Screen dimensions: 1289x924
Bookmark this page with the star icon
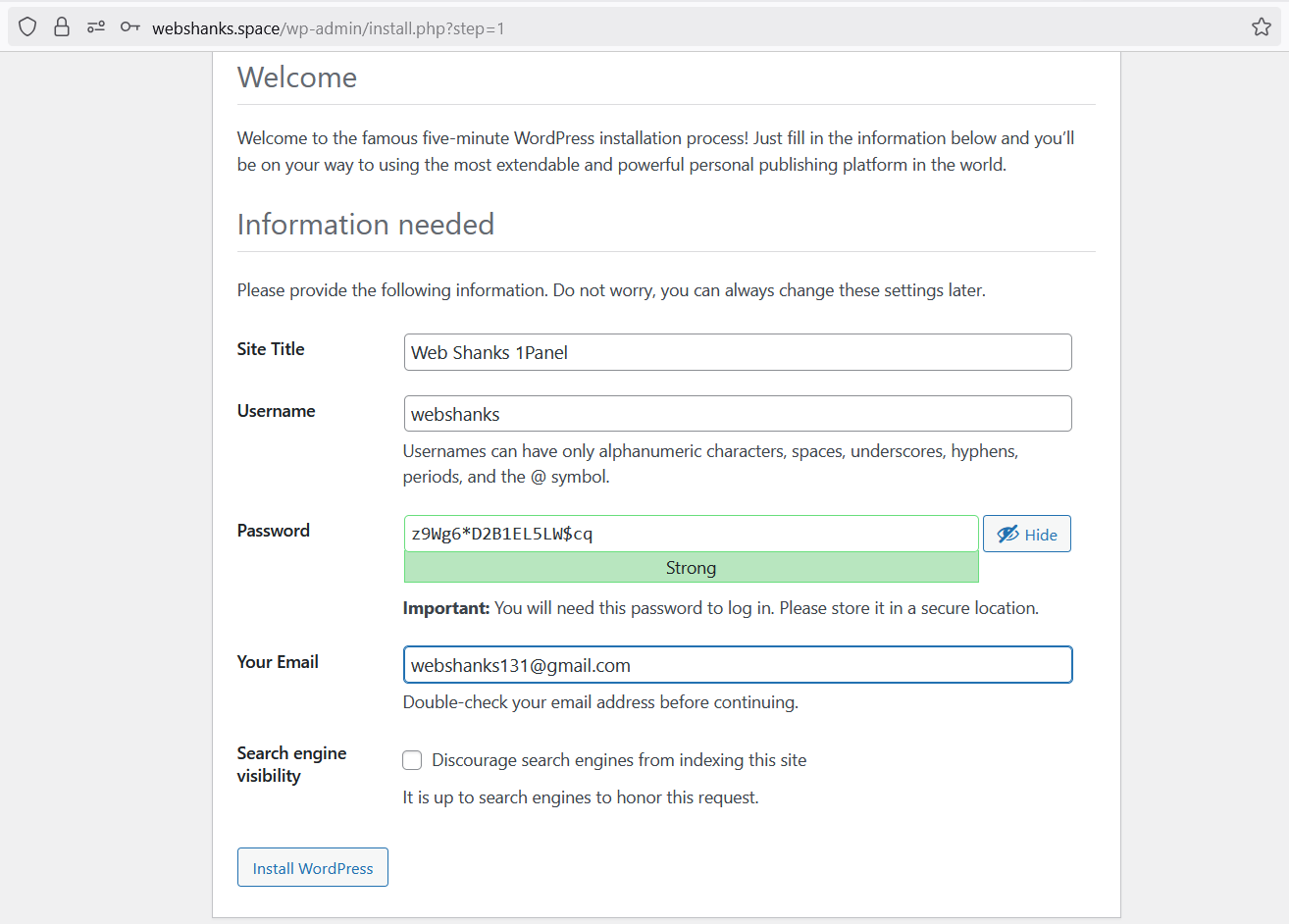coord(1262,27)
